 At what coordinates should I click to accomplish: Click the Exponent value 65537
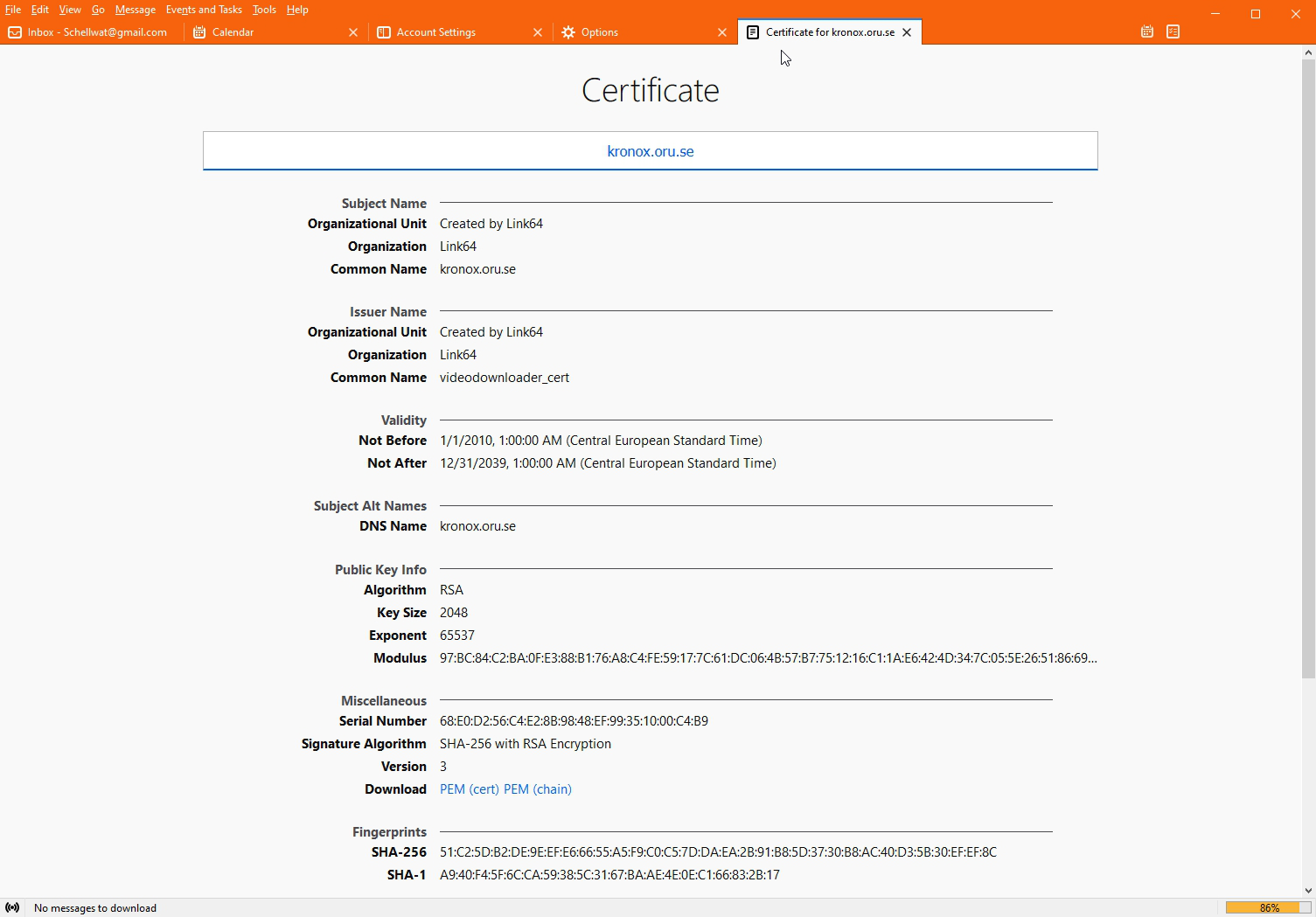(457, 636)
